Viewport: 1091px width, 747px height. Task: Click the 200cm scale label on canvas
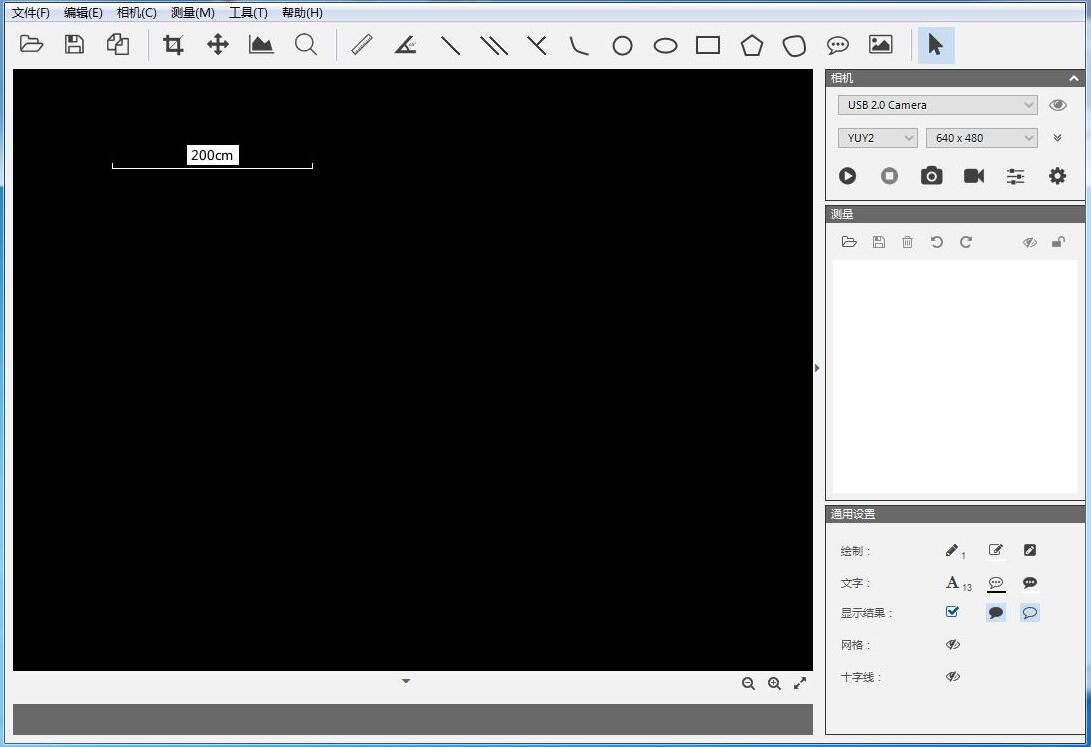212,155
